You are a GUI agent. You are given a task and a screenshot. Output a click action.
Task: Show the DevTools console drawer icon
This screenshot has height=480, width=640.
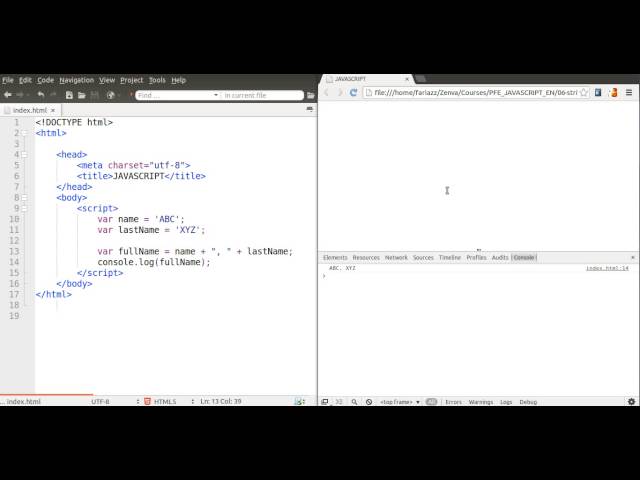(x=338, y=402)
